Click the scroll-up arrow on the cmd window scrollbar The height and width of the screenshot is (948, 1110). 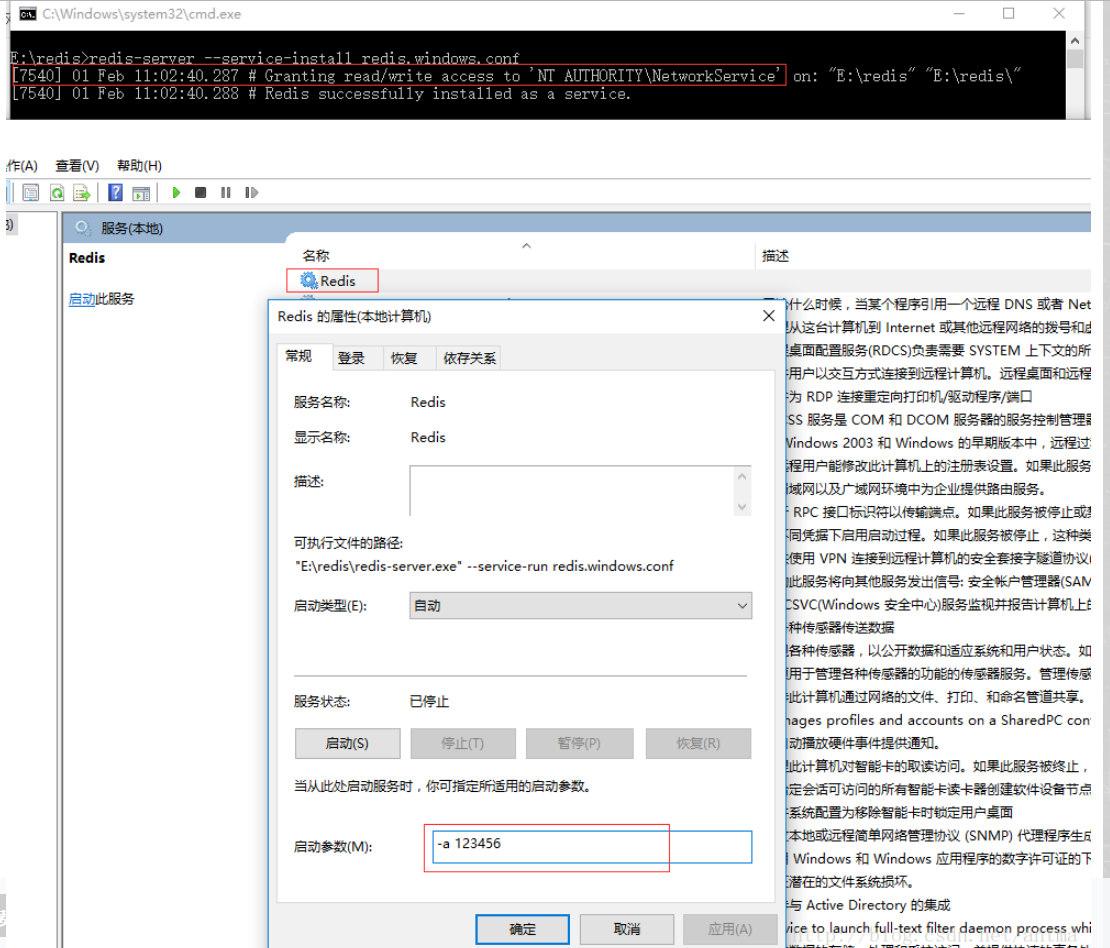(1077, 40)
